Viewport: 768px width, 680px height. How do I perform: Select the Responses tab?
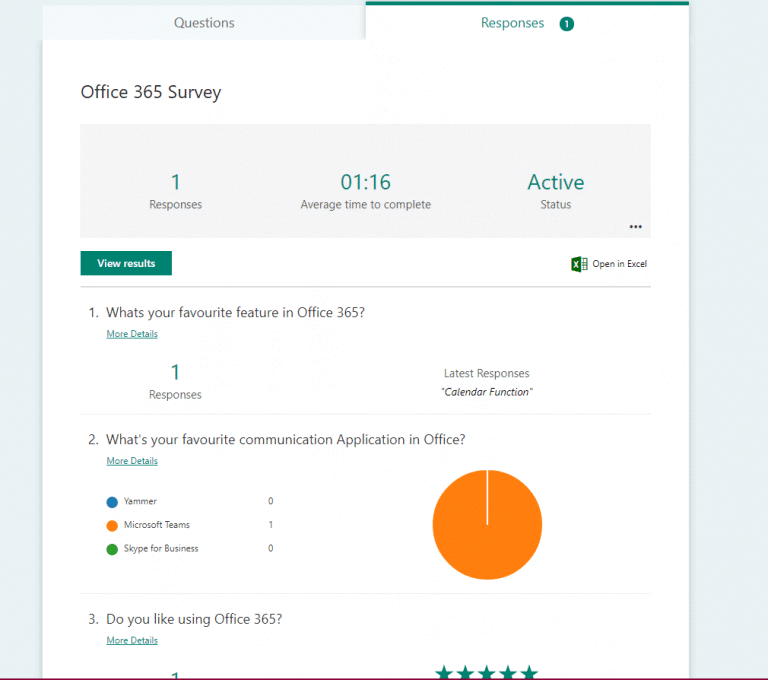512,23
